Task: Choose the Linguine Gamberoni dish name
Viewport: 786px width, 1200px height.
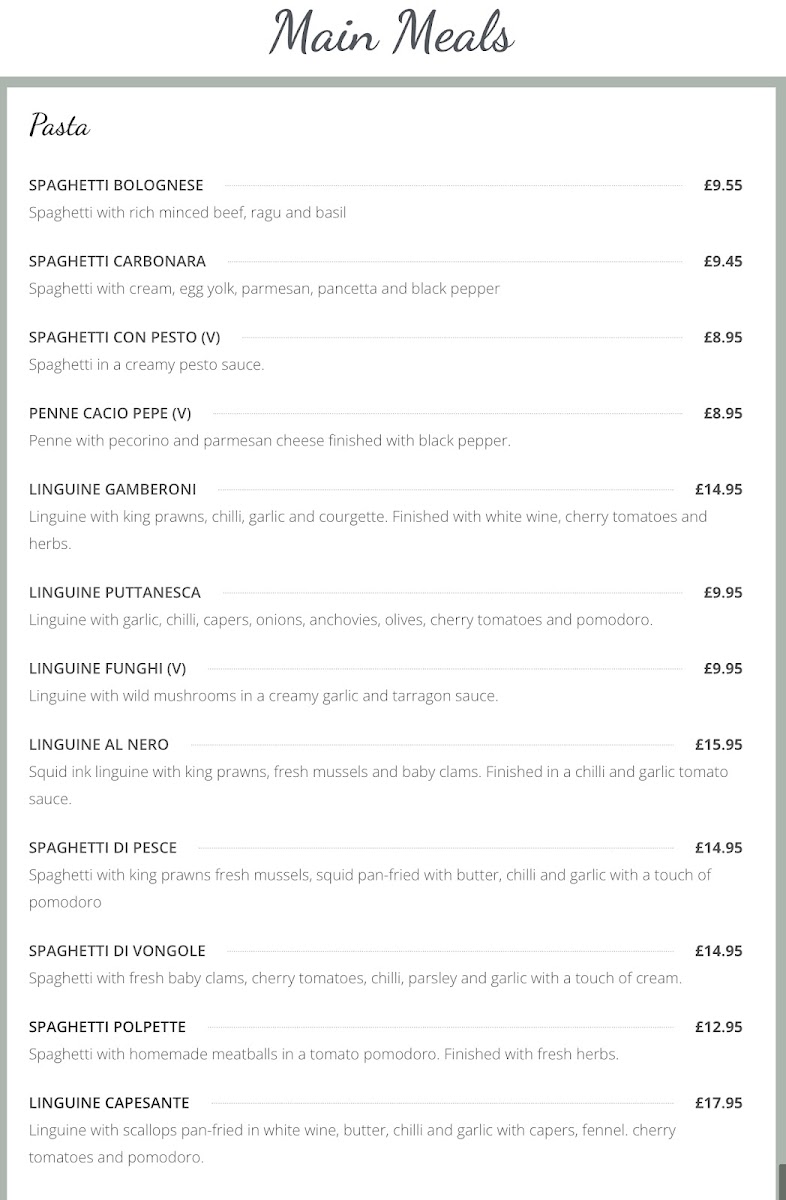Action: click(112, 489)
